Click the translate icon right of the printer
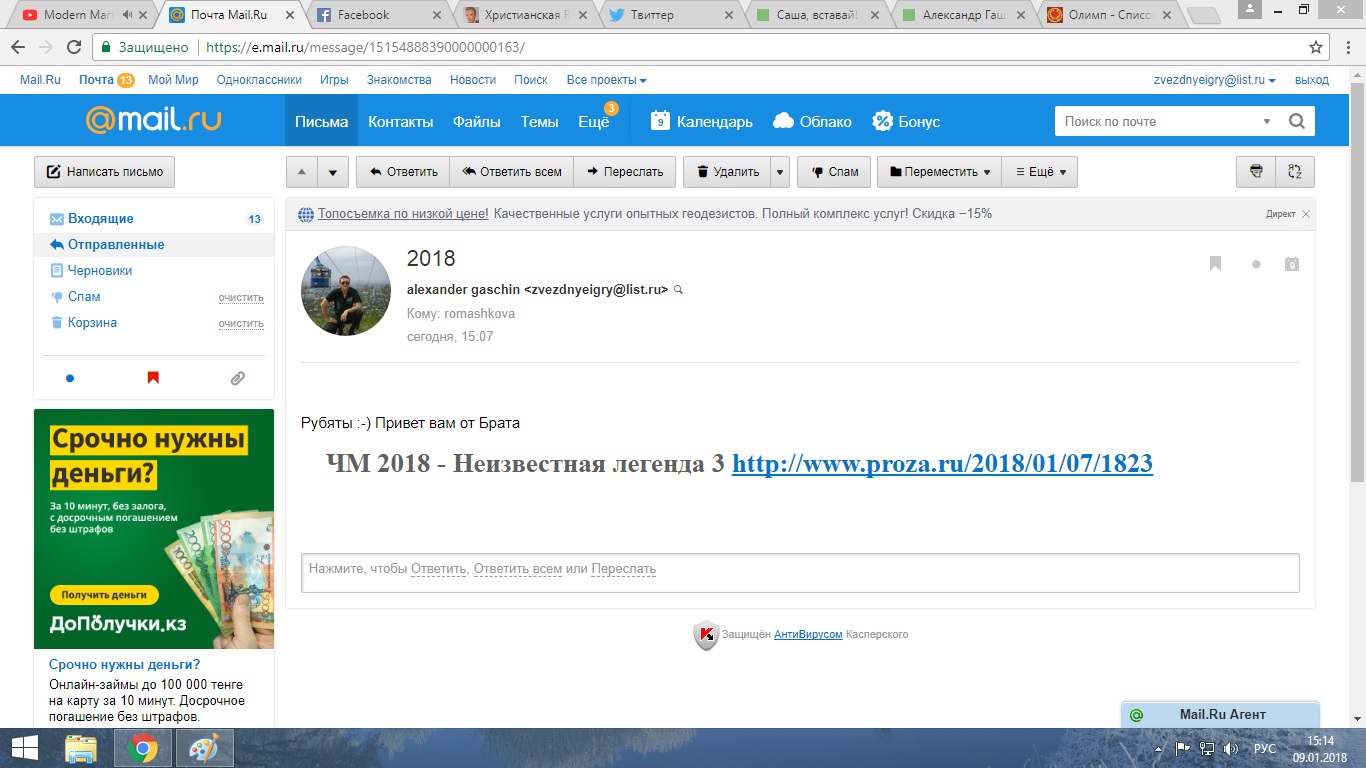The height and width of the screenshot is (768, 1366). click(x=1295, y=171)
